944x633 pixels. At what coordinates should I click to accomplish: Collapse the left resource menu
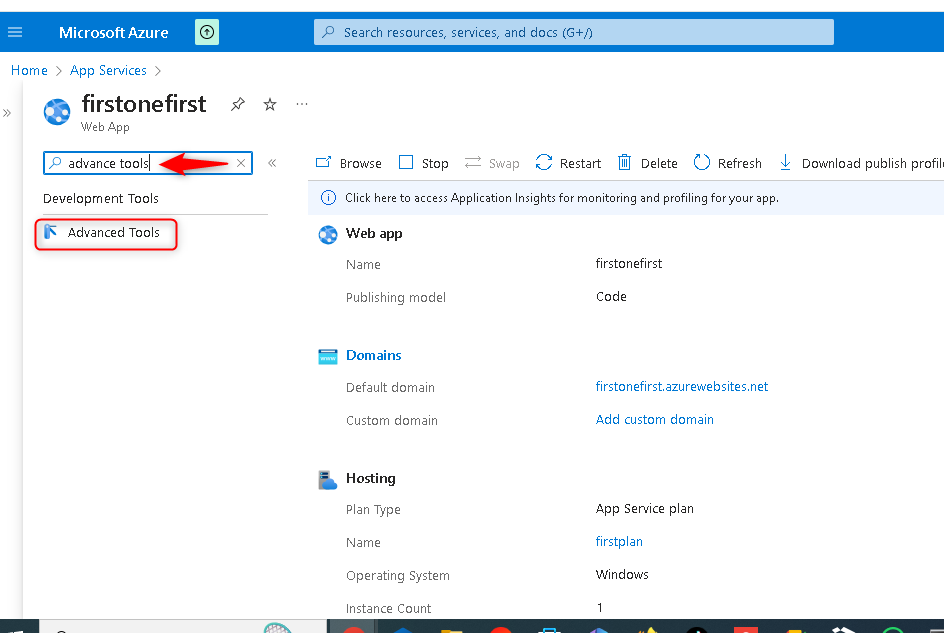[272, 163]
